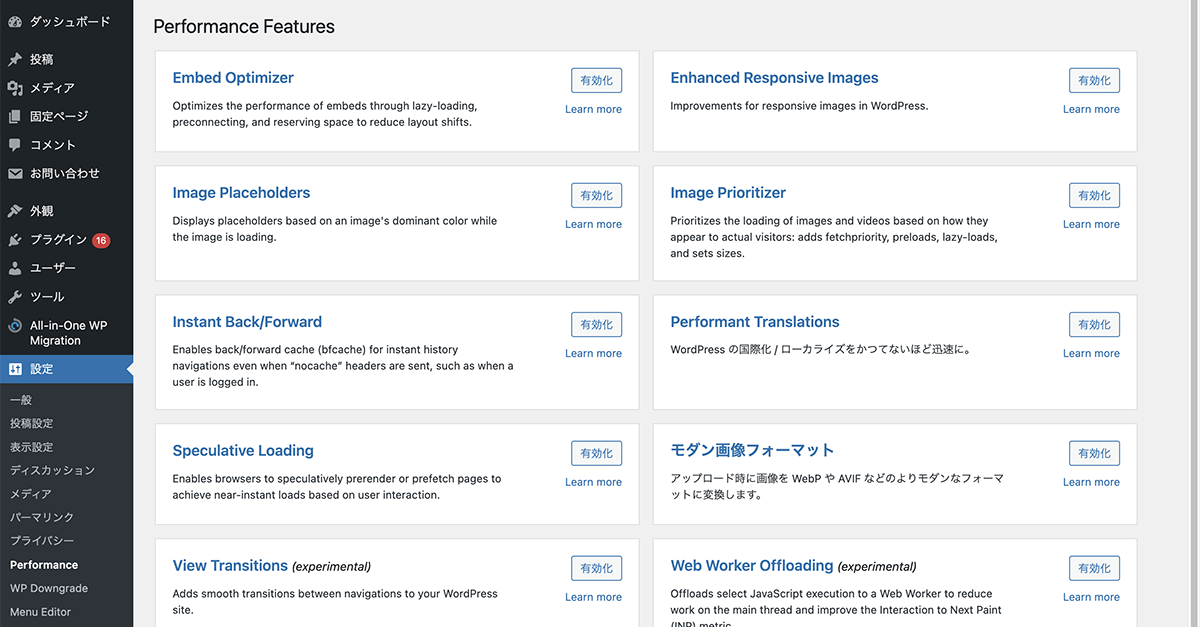
Task: Open the WP Downgrade submenu item
Action: pyautogui.click(x=49, y=588)
